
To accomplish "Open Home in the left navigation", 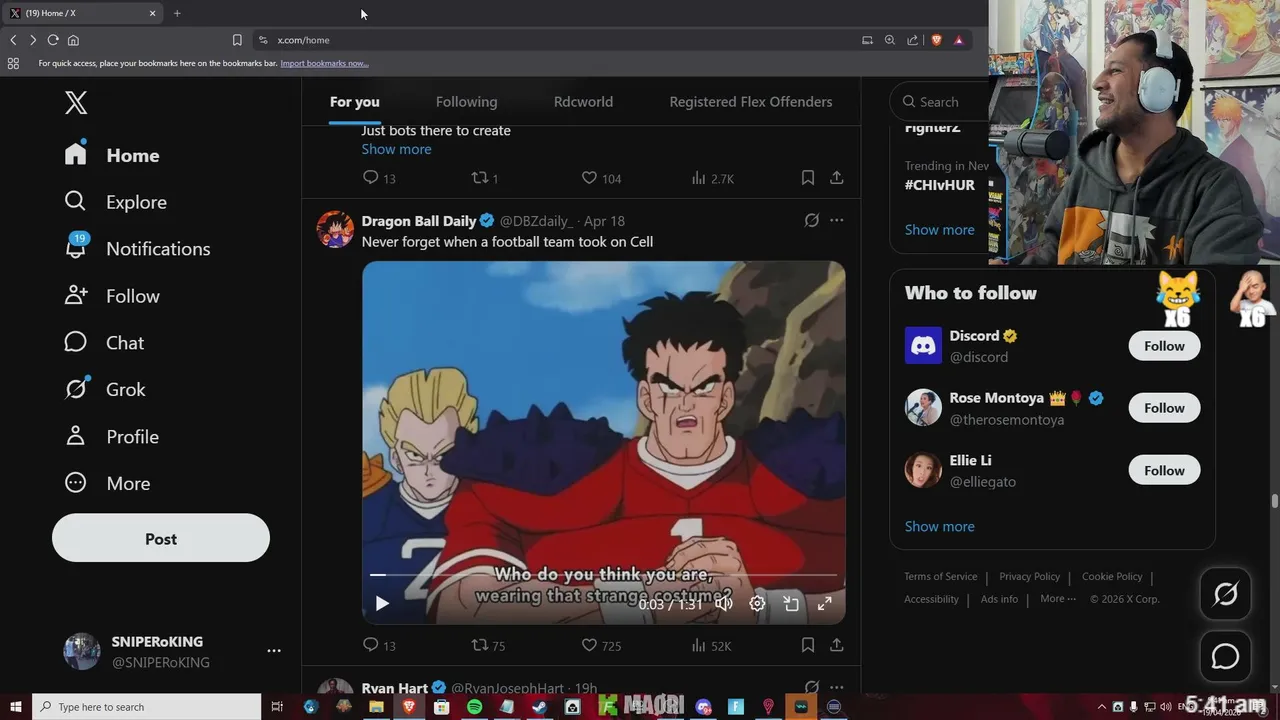I will coord(112,155).
